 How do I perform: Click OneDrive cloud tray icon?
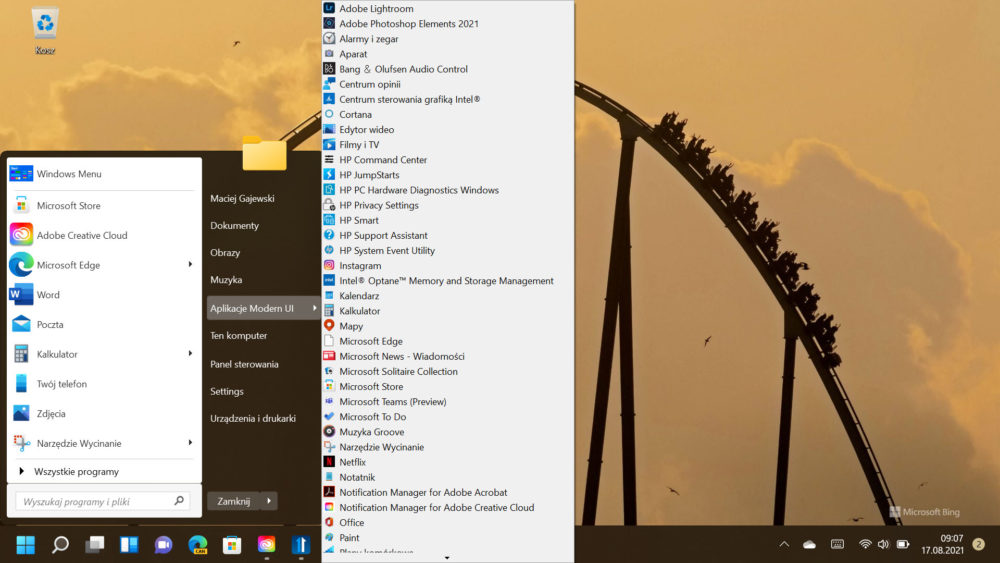pos(809,545)
